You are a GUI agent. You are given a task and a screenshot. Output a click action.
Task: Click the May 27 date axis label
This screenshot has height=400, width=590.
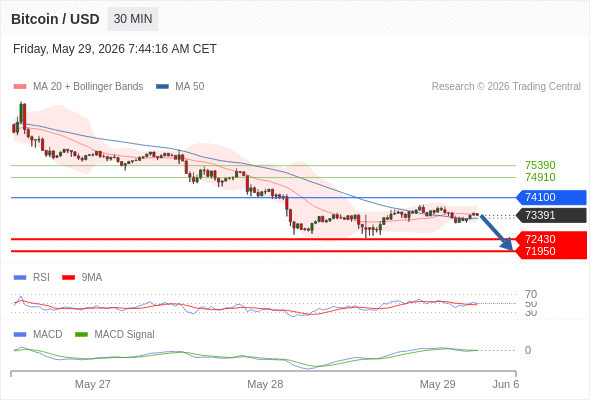93,384
